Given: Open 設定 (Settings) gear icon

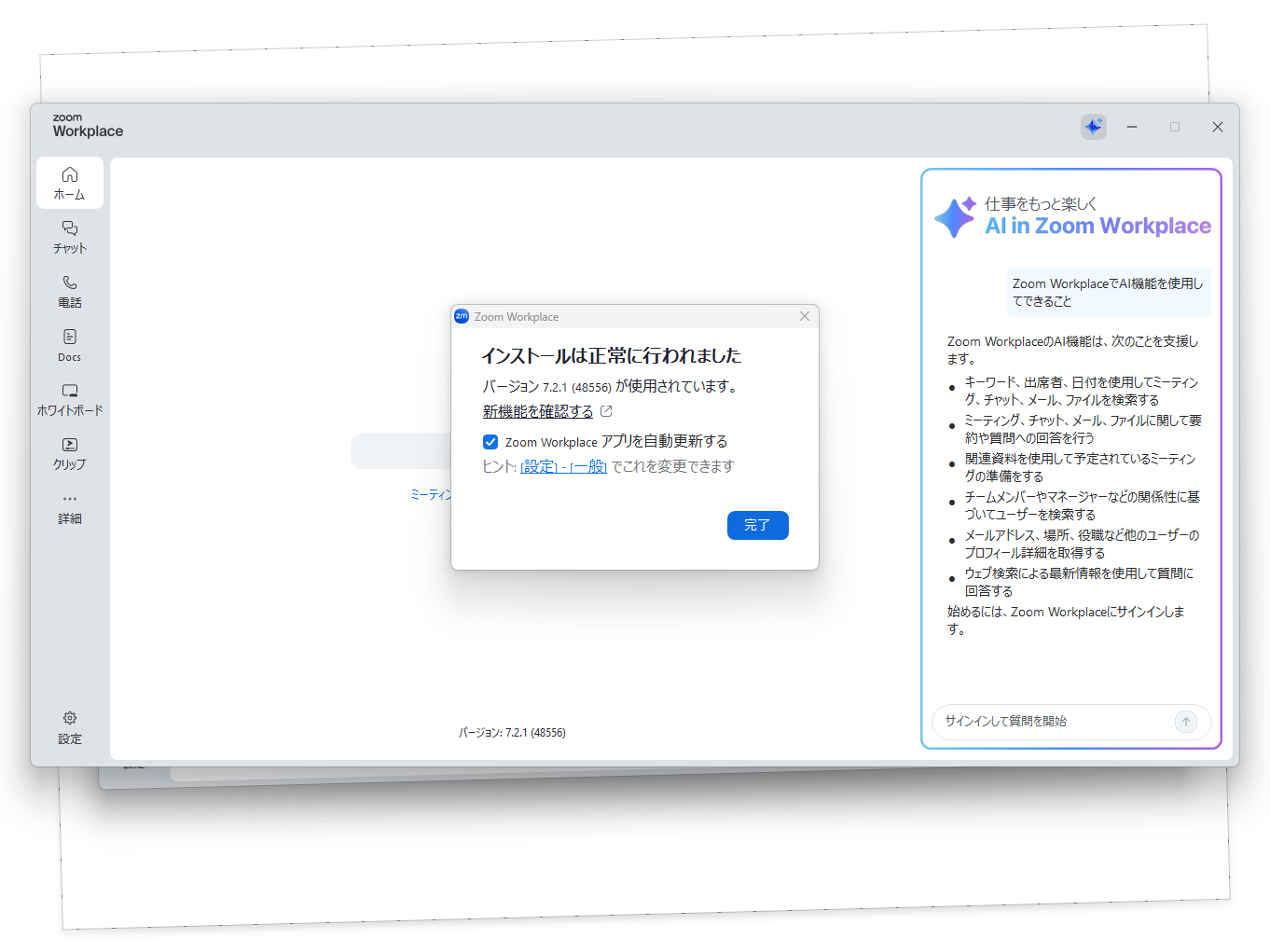Looking at the screenshot, I should click(x=70, y=727).
